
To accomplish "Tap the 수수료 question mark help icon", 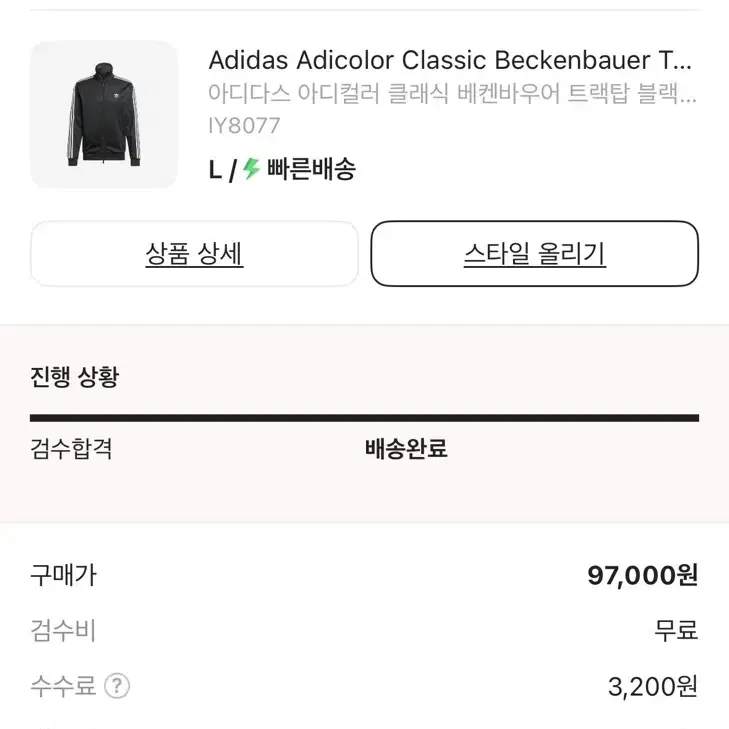I will 117,686.
